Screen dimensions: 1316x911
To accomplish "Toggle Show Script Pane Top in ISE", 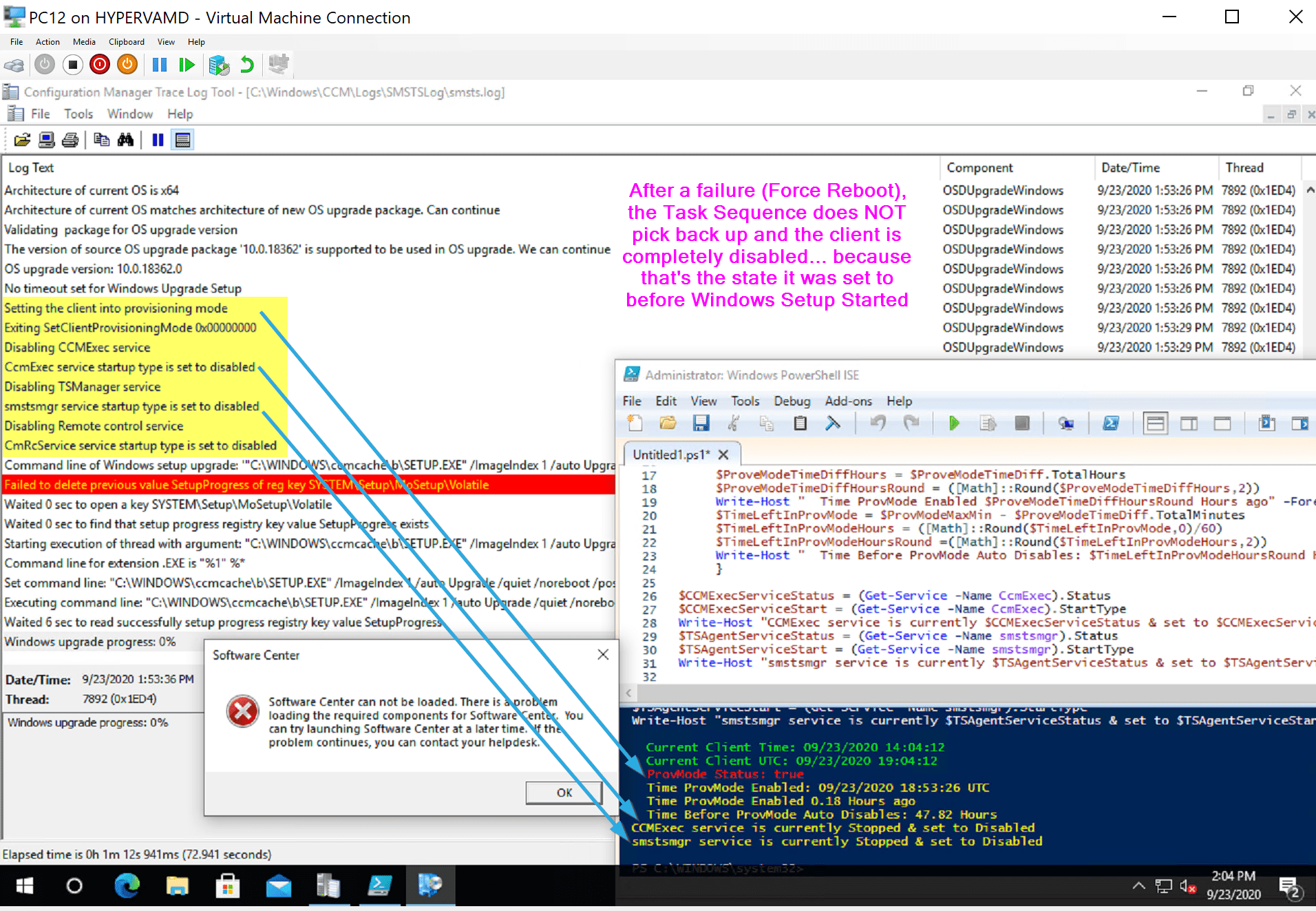I will 1156,423.
